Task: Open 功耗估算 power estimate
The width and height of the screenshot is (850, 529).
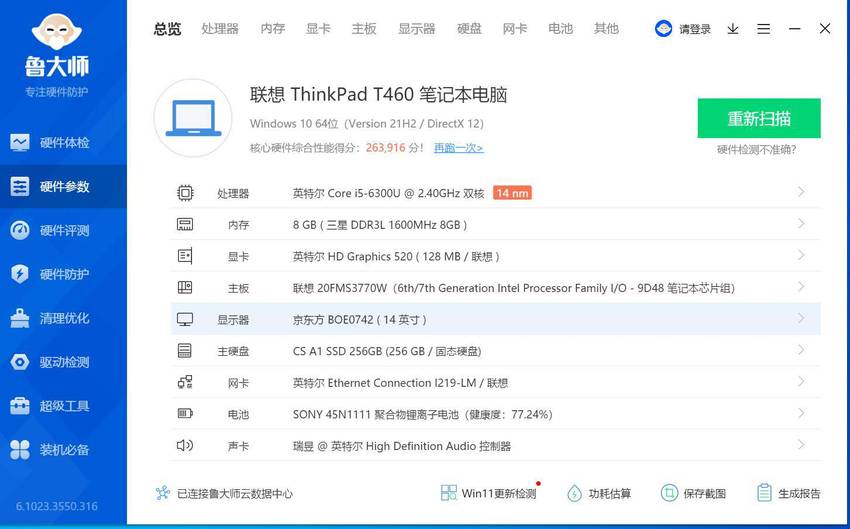Action: coord(598,493)
